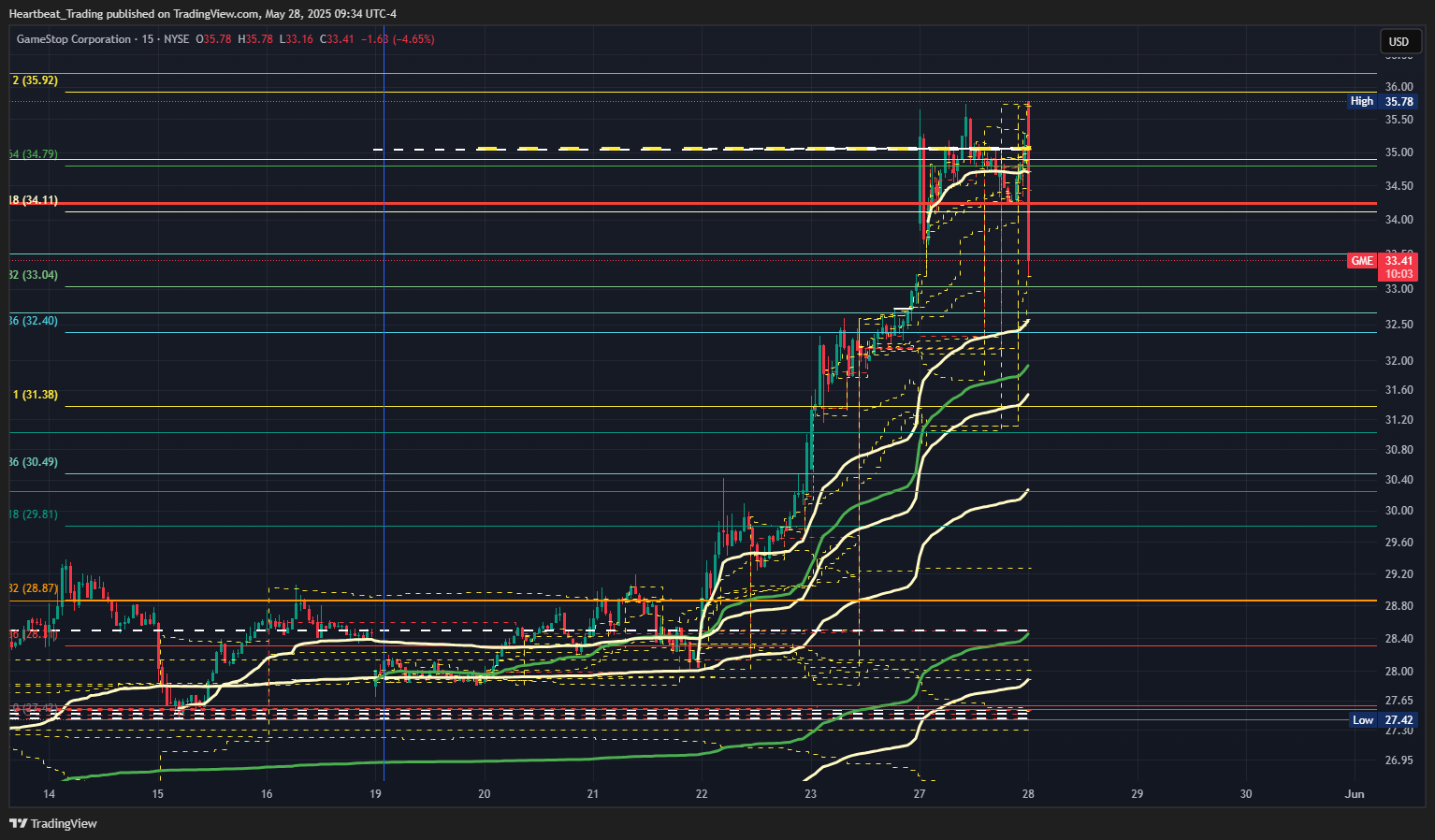1435x840 pixels.
Task: Click 30.80 on the price axis
Action: tap(1399, 450)
